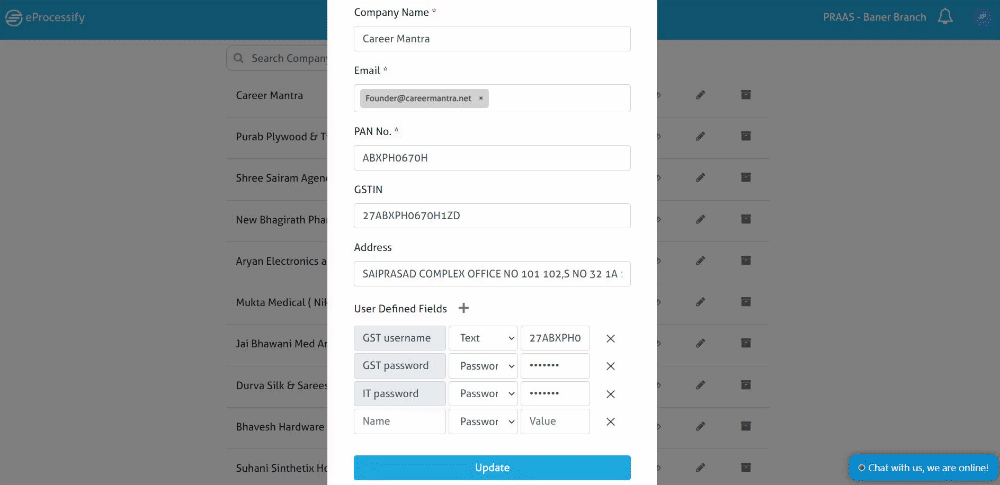Archive the Mukta Medical company
The width and height of the screenshot is (1000, 485).
click(746, 301)
